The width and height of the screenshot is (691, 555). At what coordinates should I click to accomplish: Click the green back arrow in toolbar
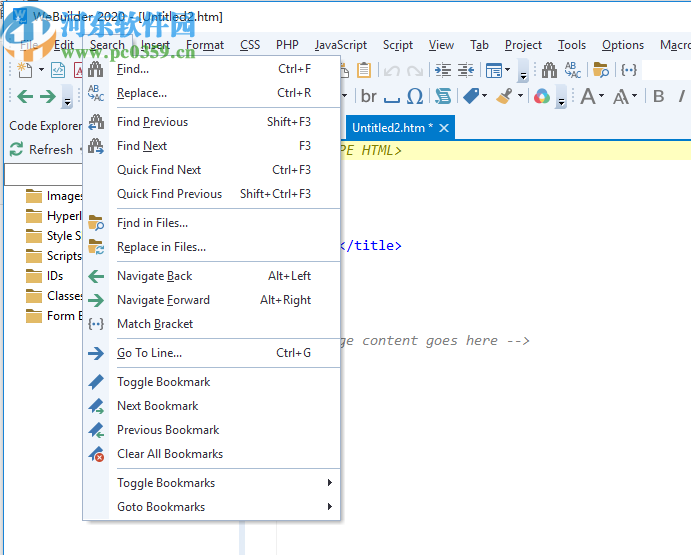tap(25, 96)
